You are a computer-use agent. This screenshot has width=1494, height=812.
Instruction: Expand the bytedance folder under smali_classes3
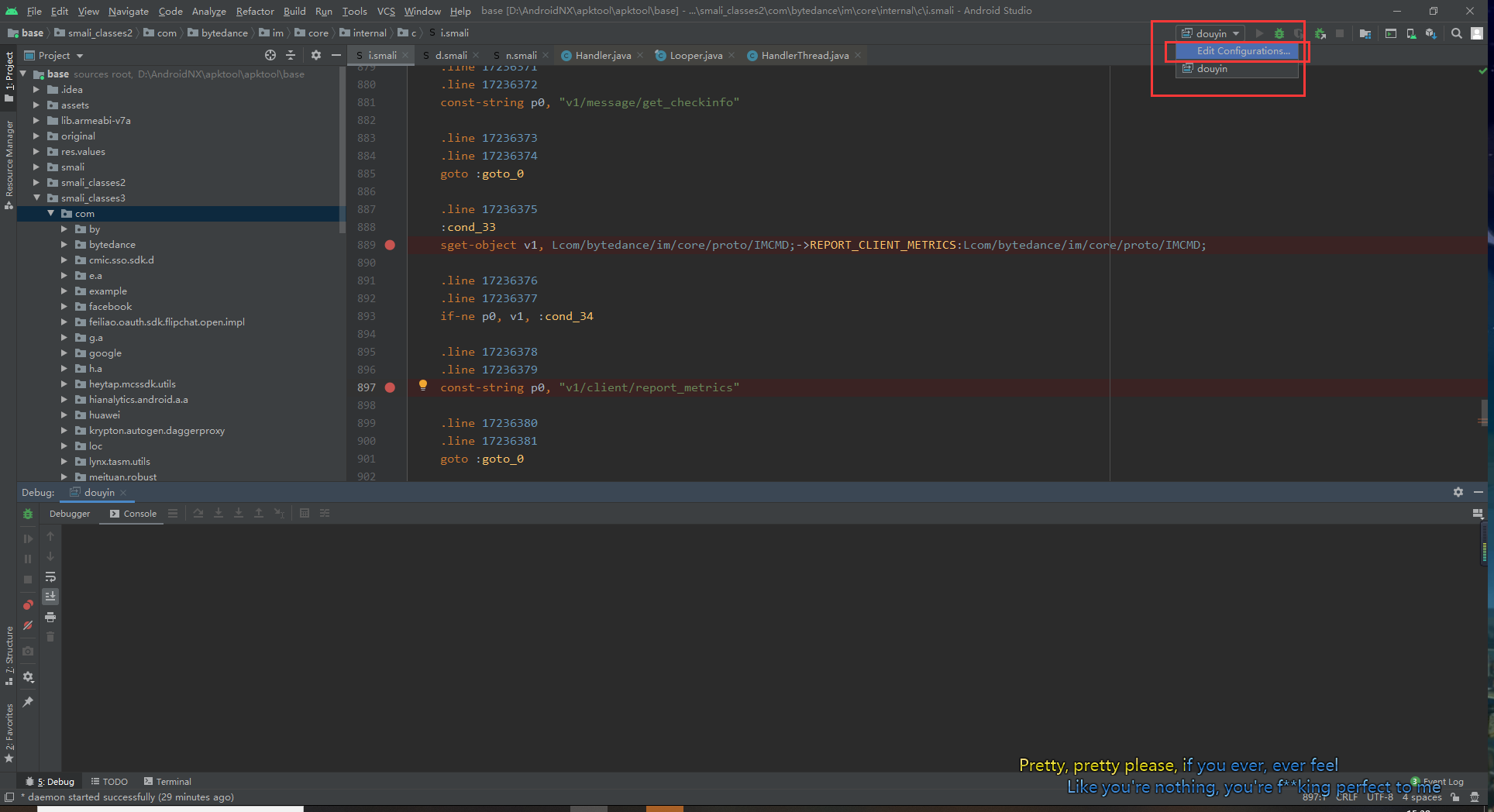pyautogui.click(x=64, y=245)
